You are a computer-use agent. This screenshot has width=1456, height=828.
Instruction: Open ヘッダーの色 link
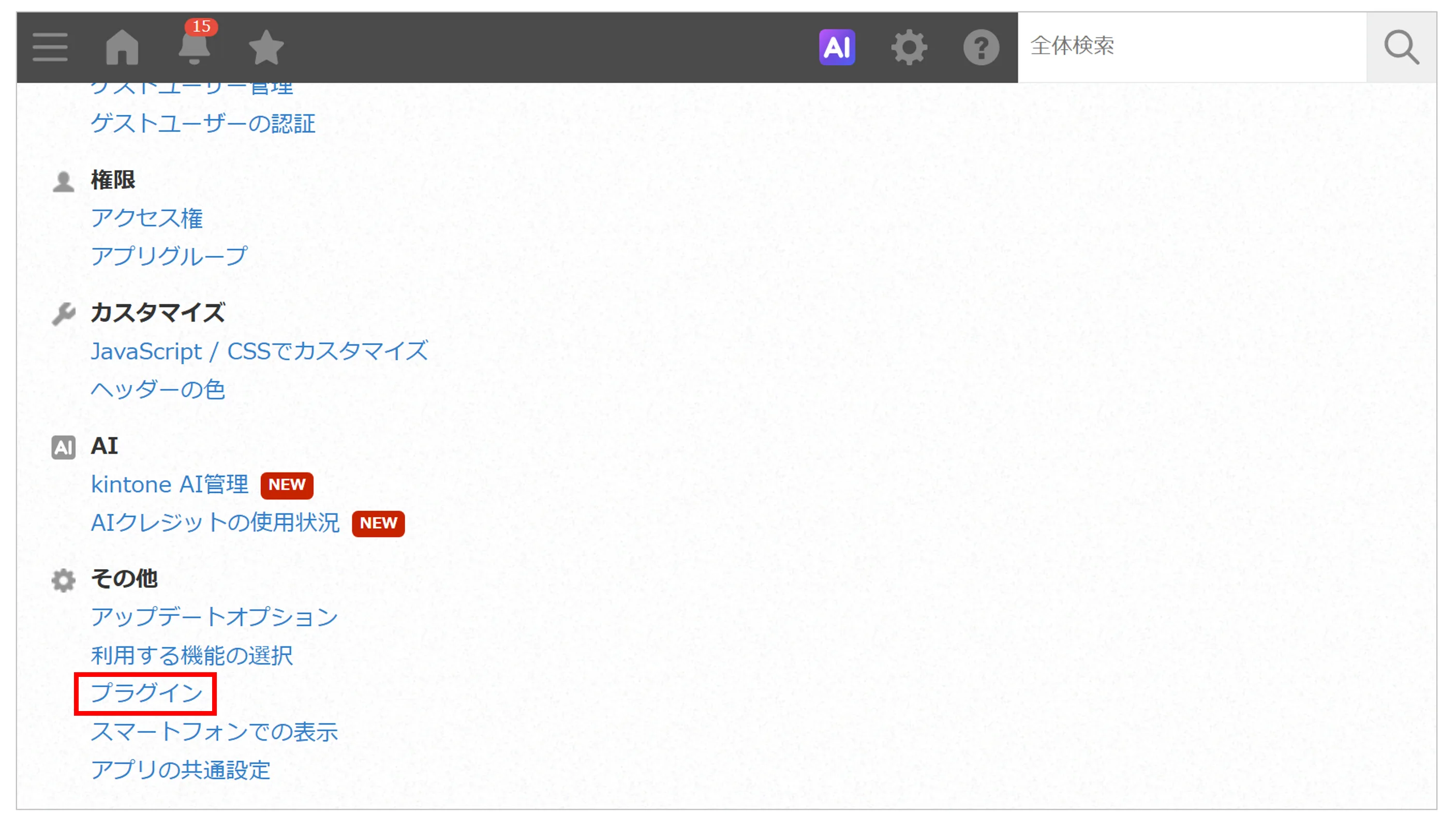pos(158,390)
